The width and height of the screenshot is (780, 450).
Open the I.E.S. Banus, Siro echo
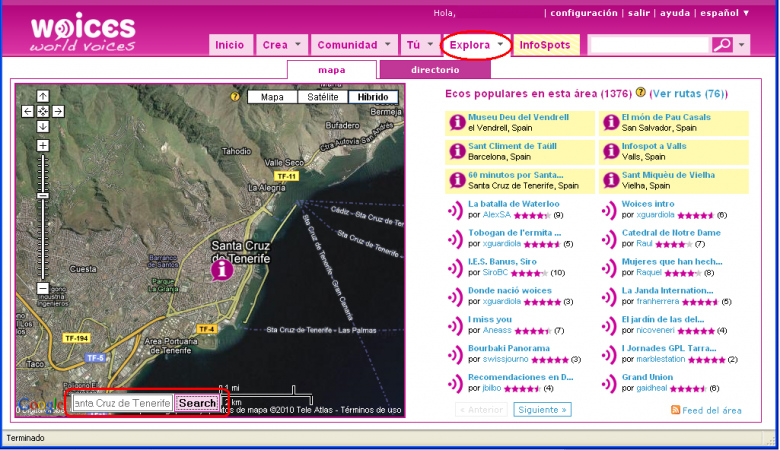point(502,262)
